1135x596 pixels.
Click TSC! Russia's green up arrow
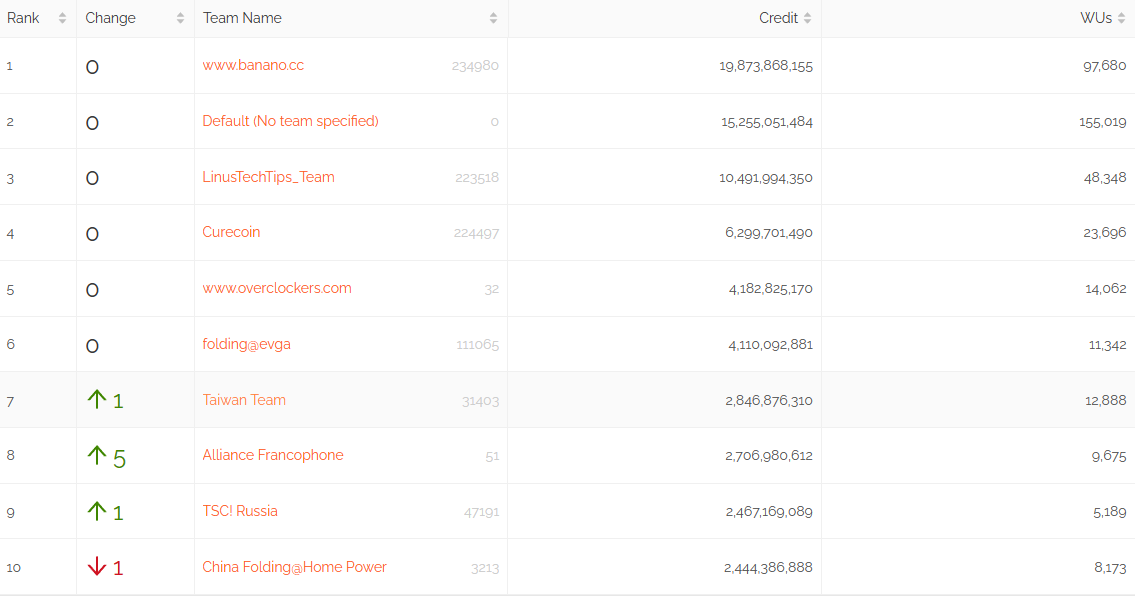(96, 512)
